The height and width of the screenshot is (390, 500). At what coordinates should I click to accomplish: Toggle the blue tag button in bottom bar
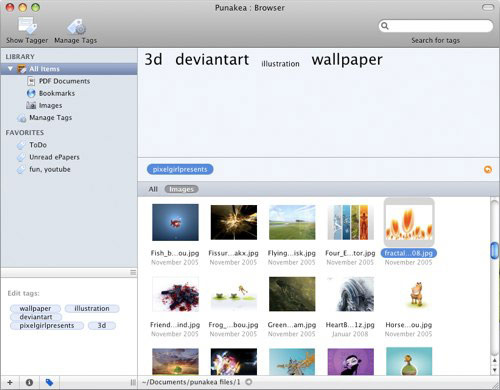(x=49, y=382)
